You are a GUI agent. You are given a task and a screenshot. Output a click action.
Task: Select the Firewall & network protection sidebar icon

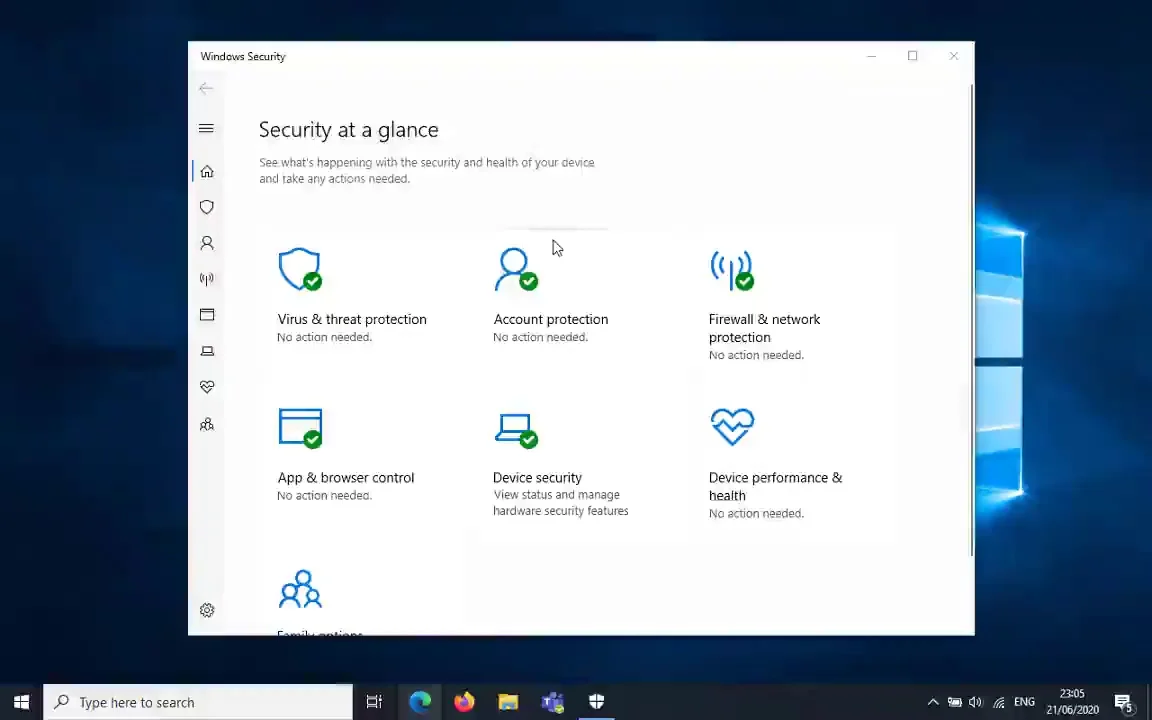pyautogui.click(x=206, y=279)
